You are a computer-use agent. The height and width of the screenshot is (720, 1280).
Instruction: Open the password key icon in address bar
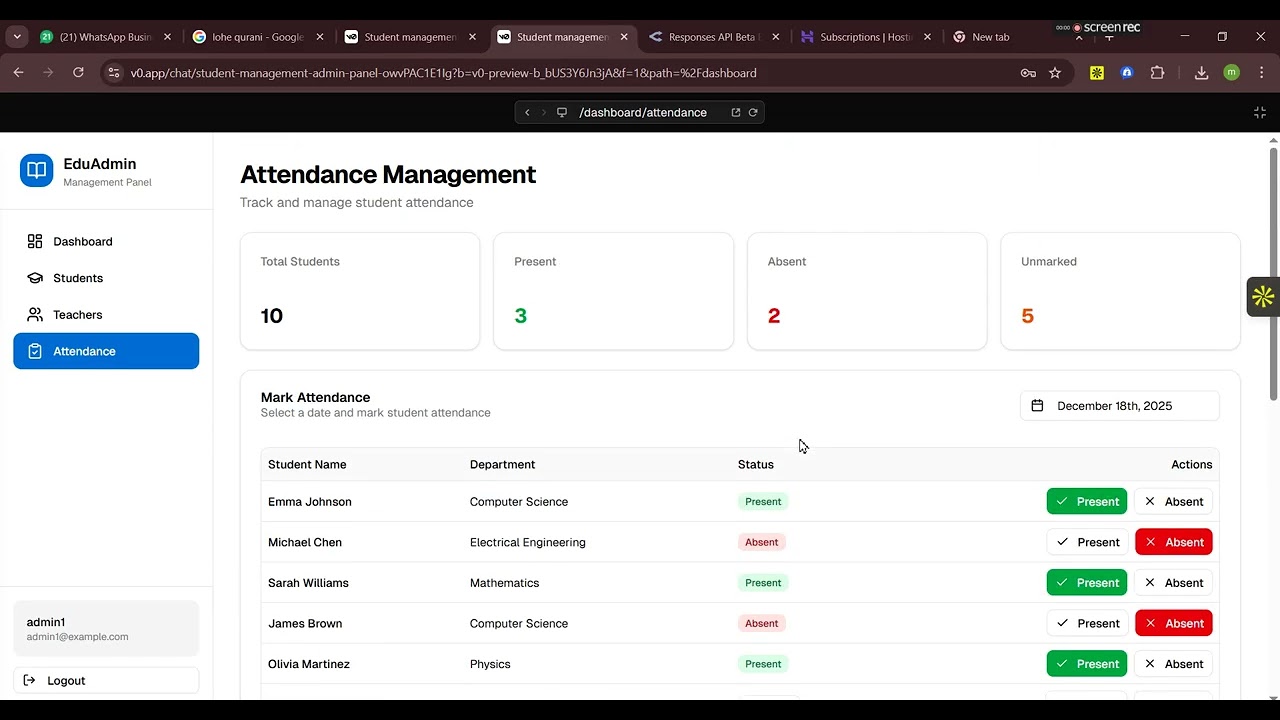1028,73
